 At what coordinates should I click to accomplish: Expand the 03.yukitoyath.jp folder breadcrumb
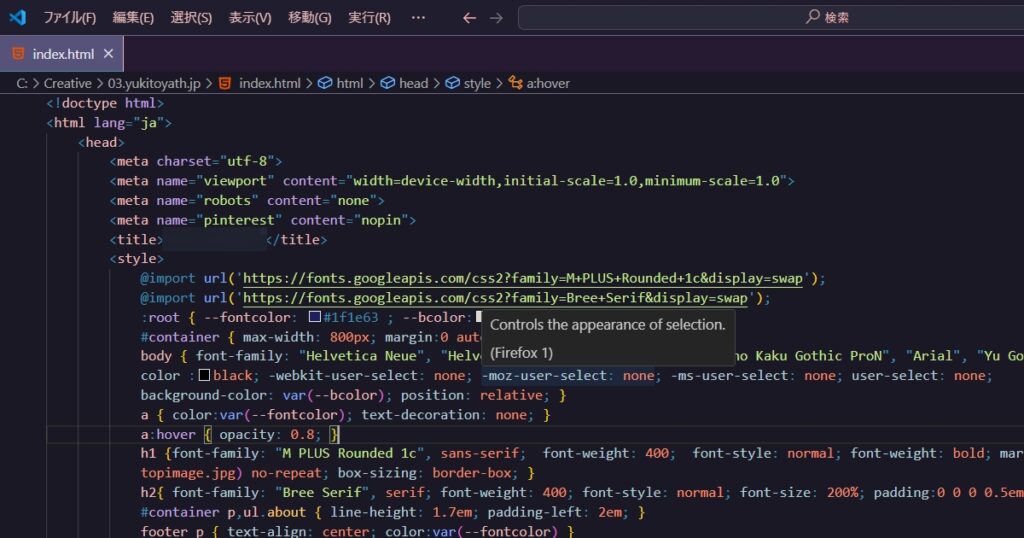pyautogui.click(x=153, y=83)
